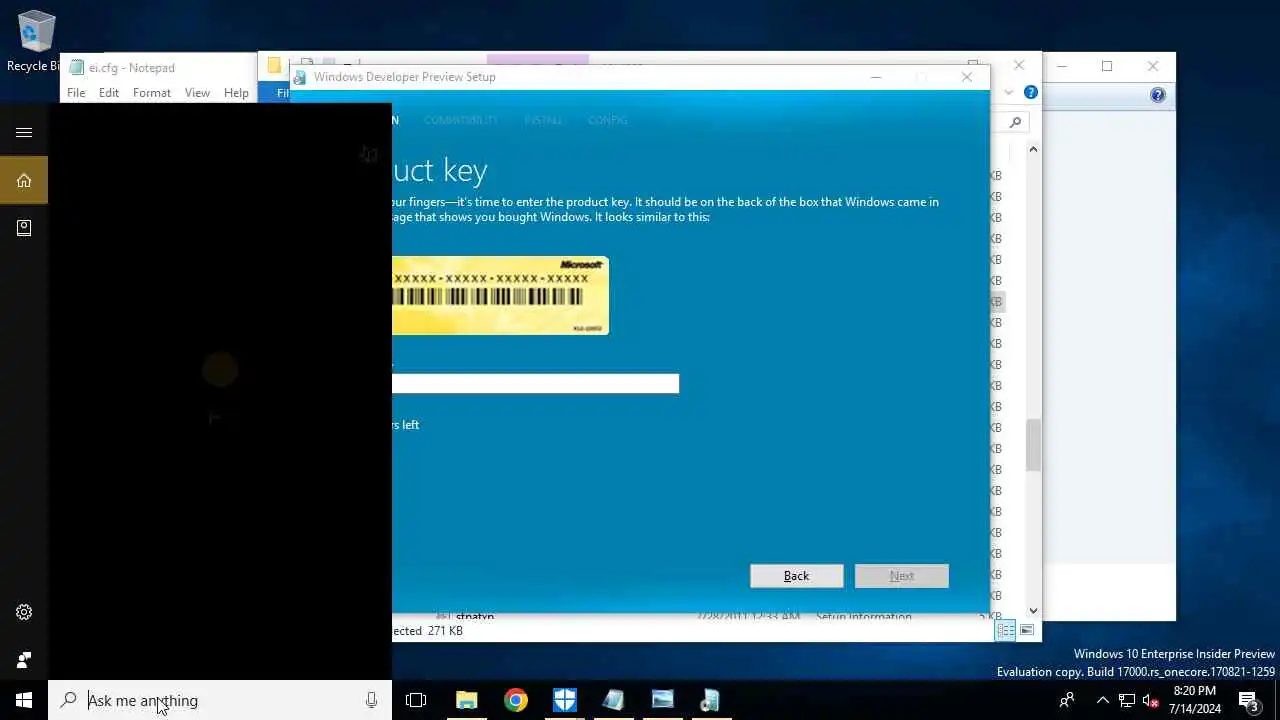Switch to the Setup disc taskbar icon

tap(710, 700)
